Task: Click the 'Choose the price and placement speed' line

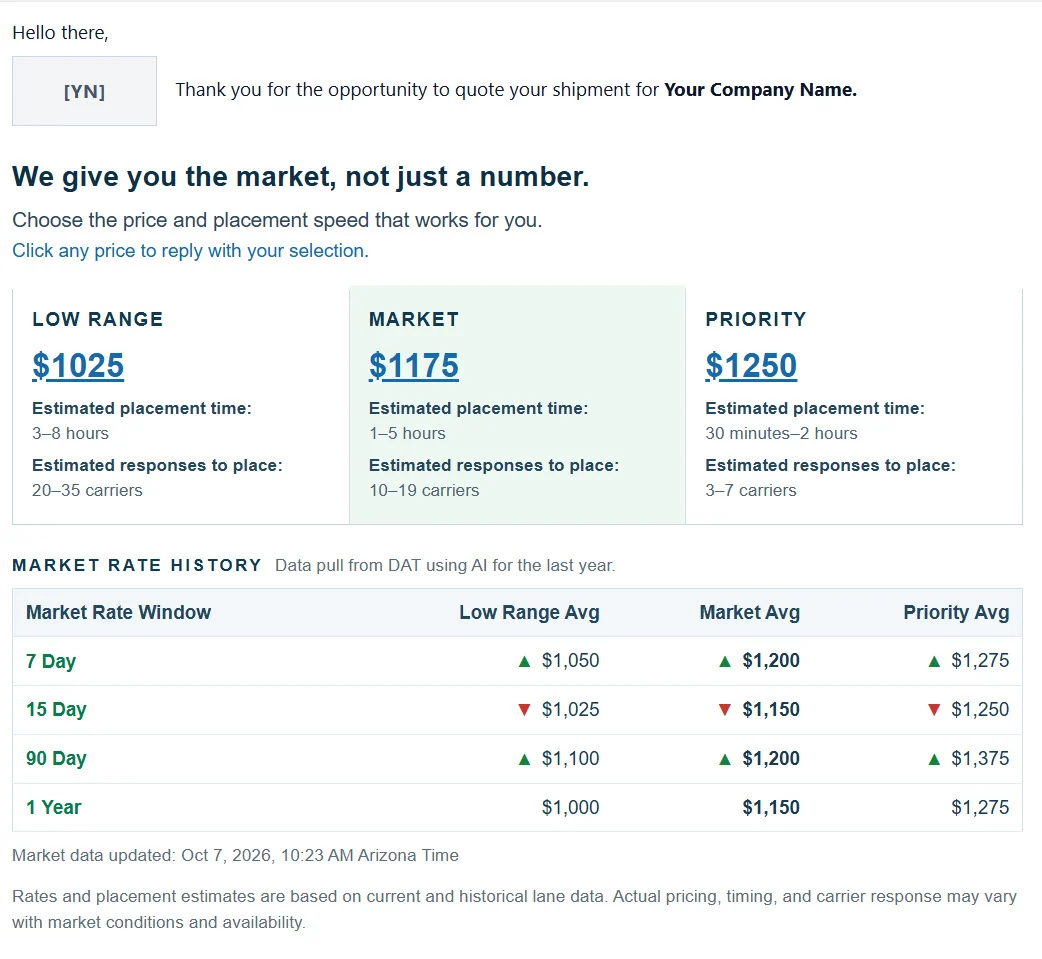Action: pos(277,220)
